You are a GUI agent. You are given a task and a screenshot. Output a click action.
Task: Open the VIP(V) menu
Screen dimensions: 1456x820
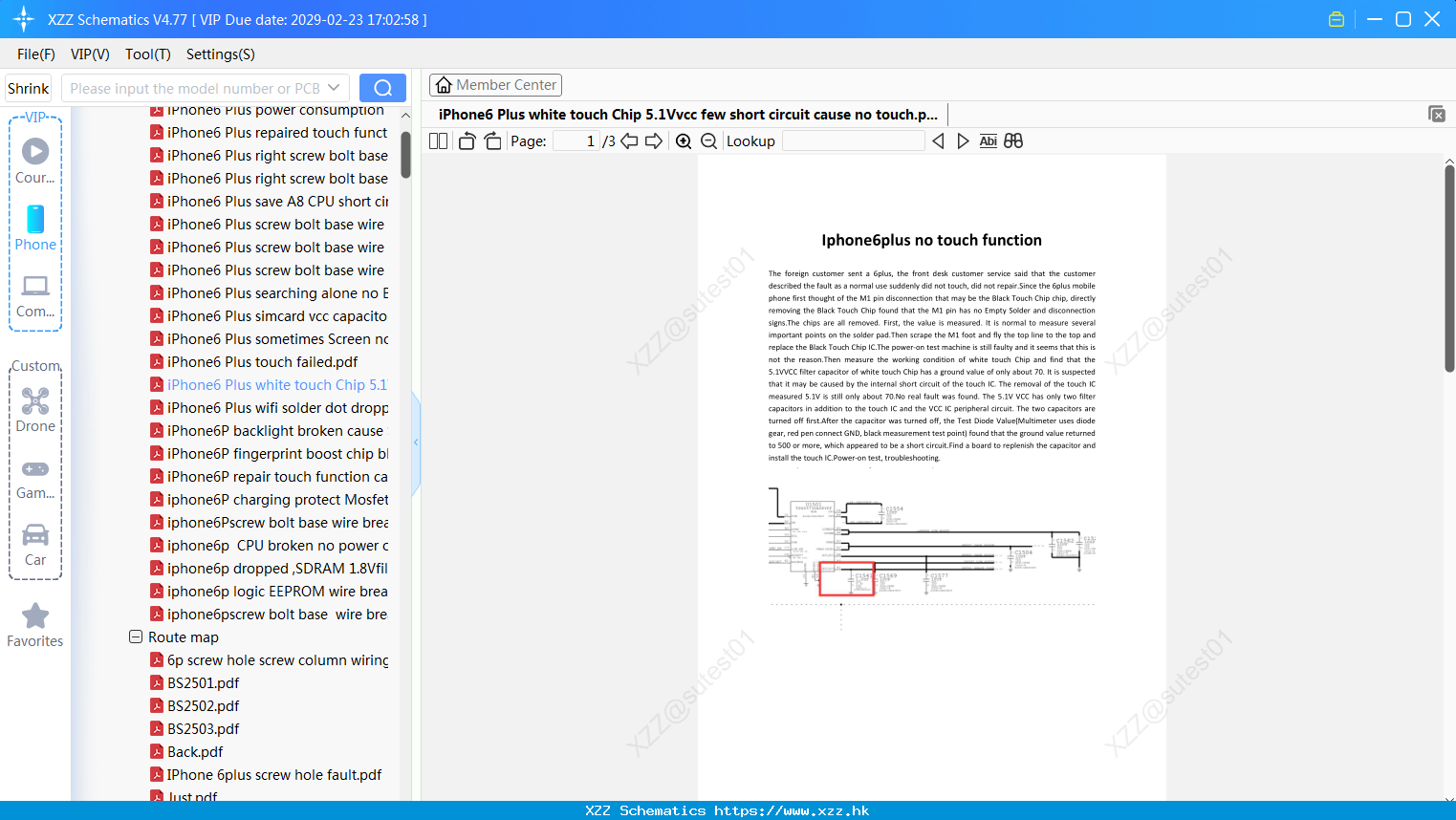tap(90, 54)
